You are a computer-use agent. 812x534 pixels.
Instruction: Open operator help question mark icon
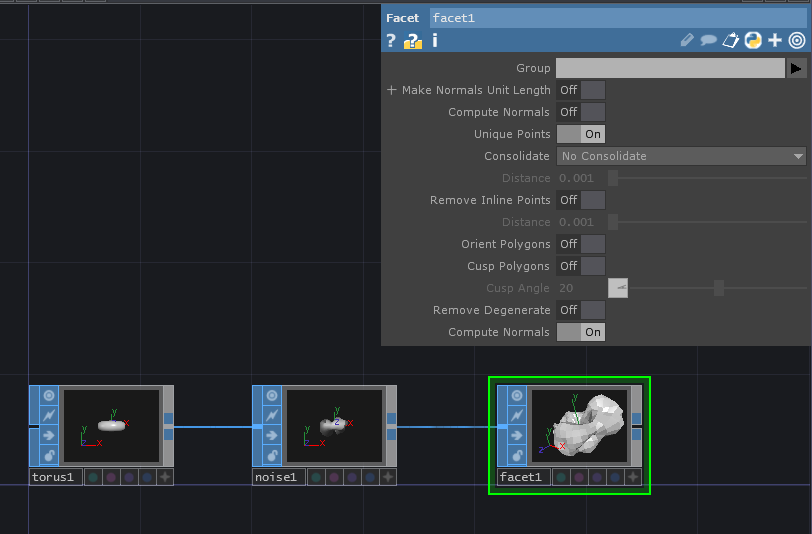tap(391, 41)
